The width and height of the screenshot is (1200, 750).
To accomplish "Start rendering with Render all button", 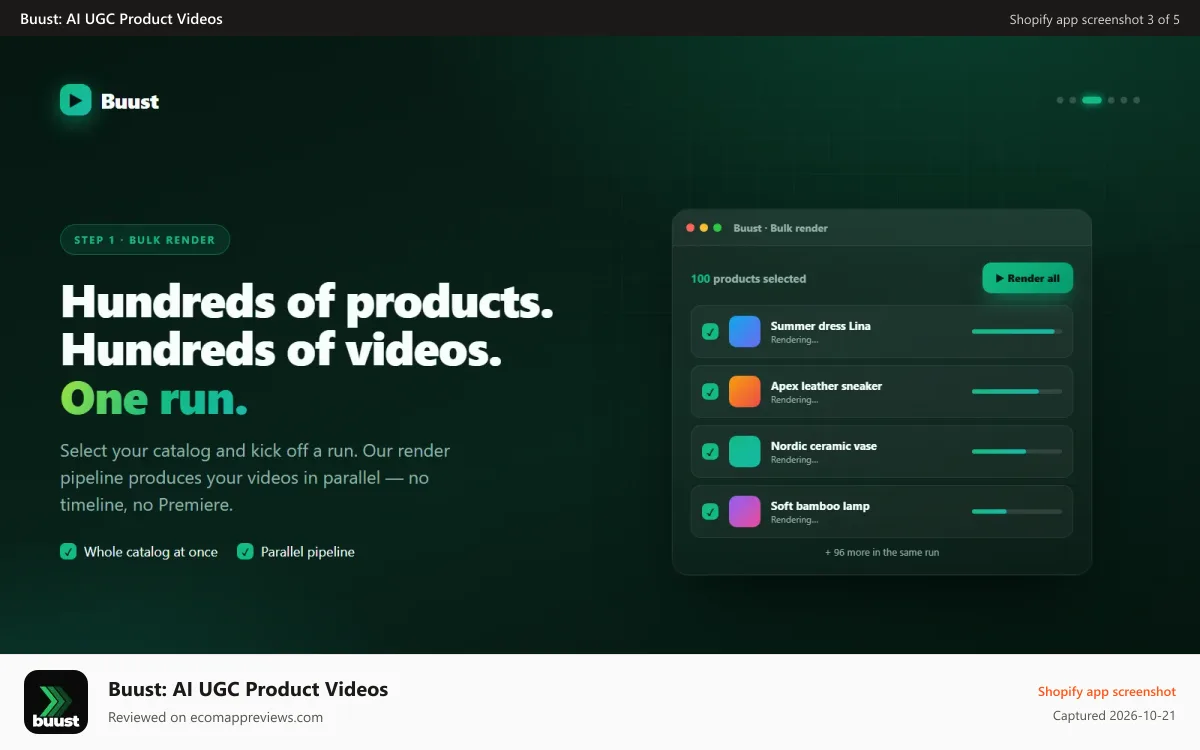I will 1027,278.
